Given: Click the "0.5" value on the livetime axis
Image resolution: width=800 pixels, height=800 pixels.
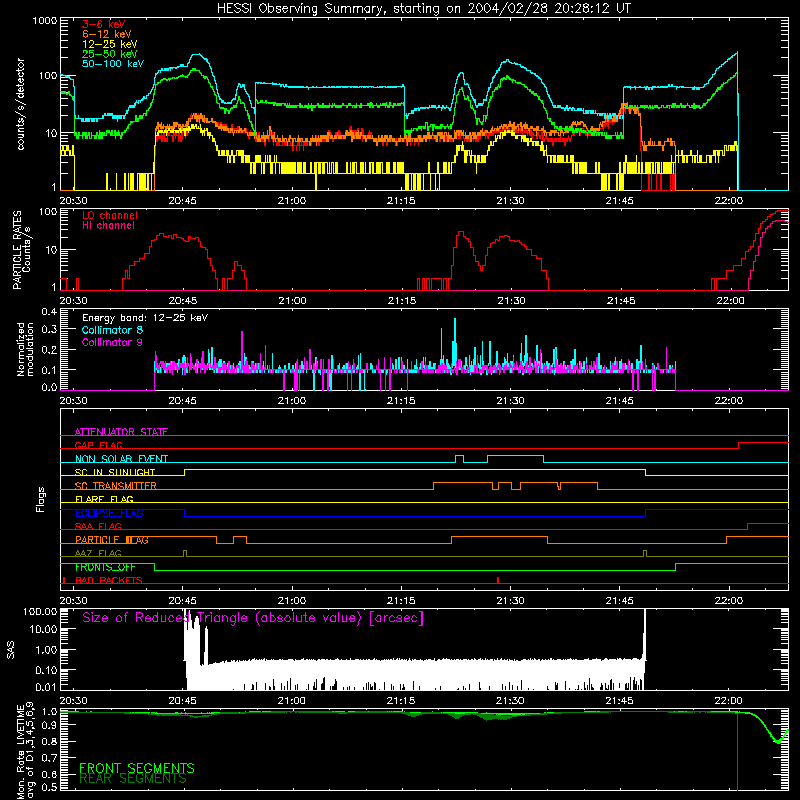Looking at the screenshot, I should point(49,787).
